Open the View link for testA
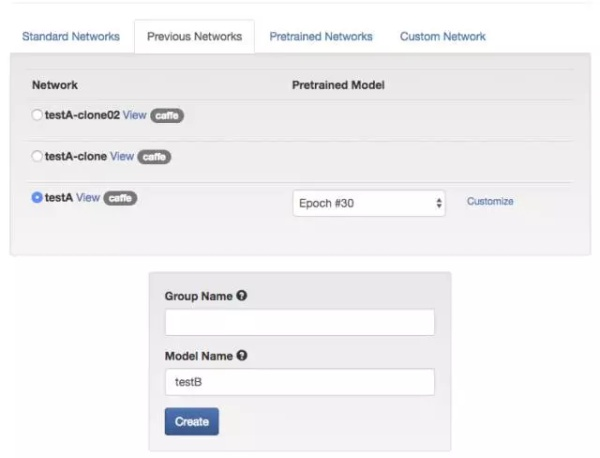This screenshot has height=458, width=600. [x=88, y=198]
